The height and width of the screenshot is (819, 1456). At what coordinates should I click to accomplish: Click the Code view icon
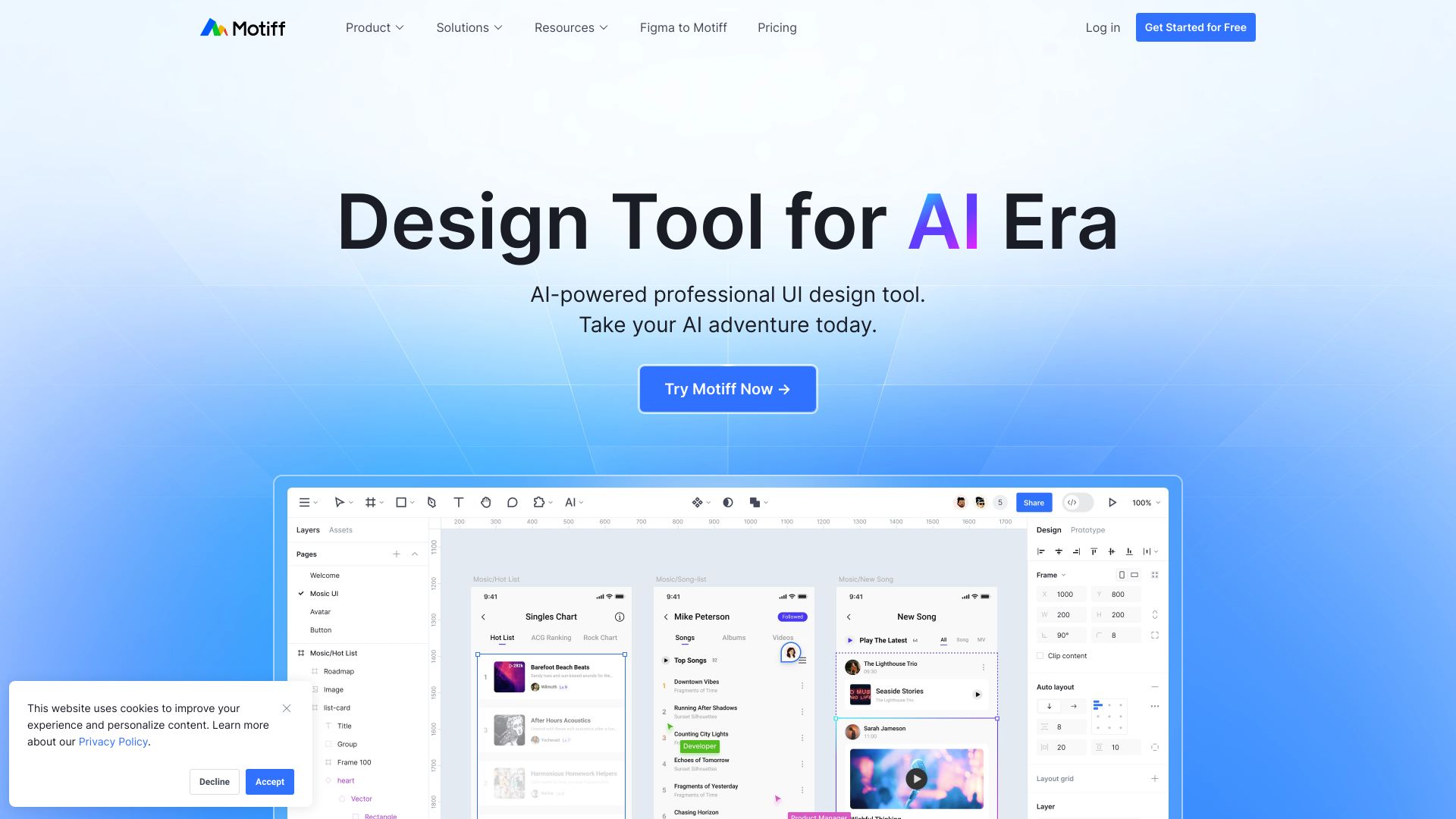coord(1071,503)
